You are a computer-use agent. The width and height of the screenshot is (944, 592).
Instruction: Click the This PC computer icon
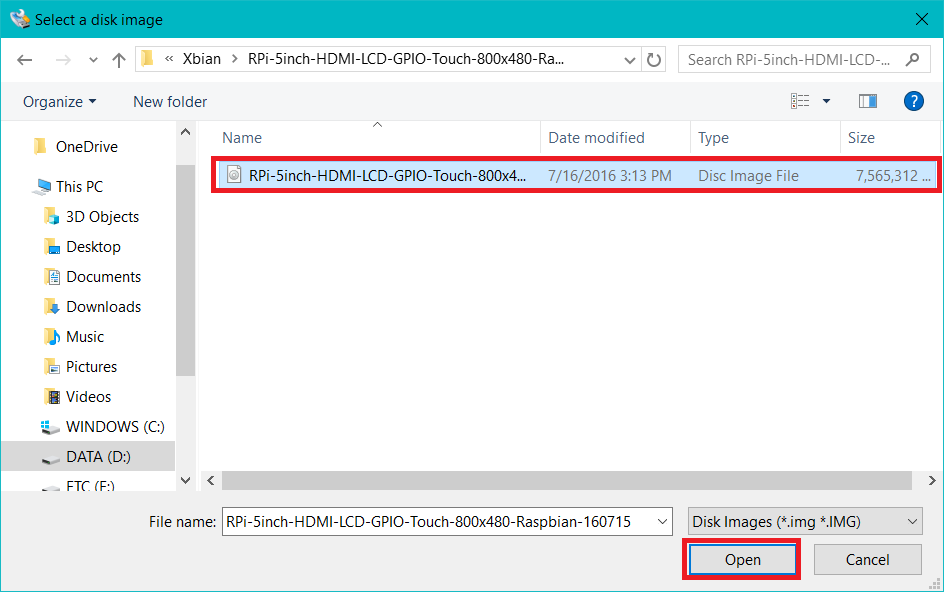click(x=42, y=187)
